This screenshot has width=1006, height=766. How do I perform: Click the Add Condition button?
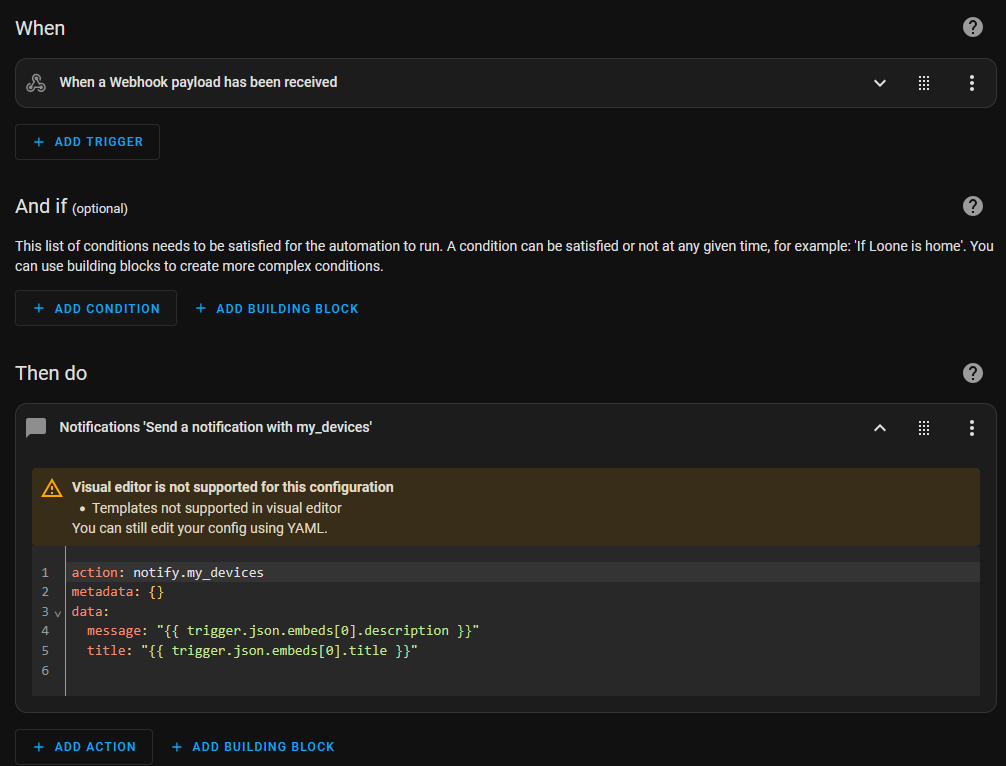[96, 309]
